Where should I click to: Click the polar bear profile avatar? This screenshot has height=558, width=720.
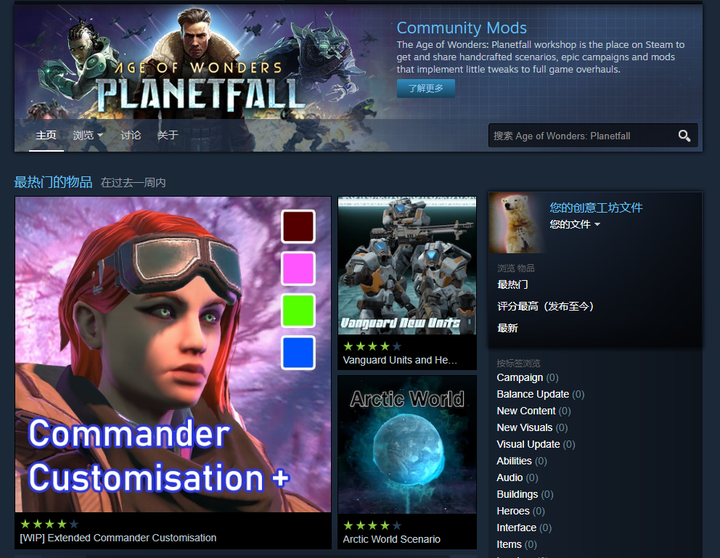[517, 223]
